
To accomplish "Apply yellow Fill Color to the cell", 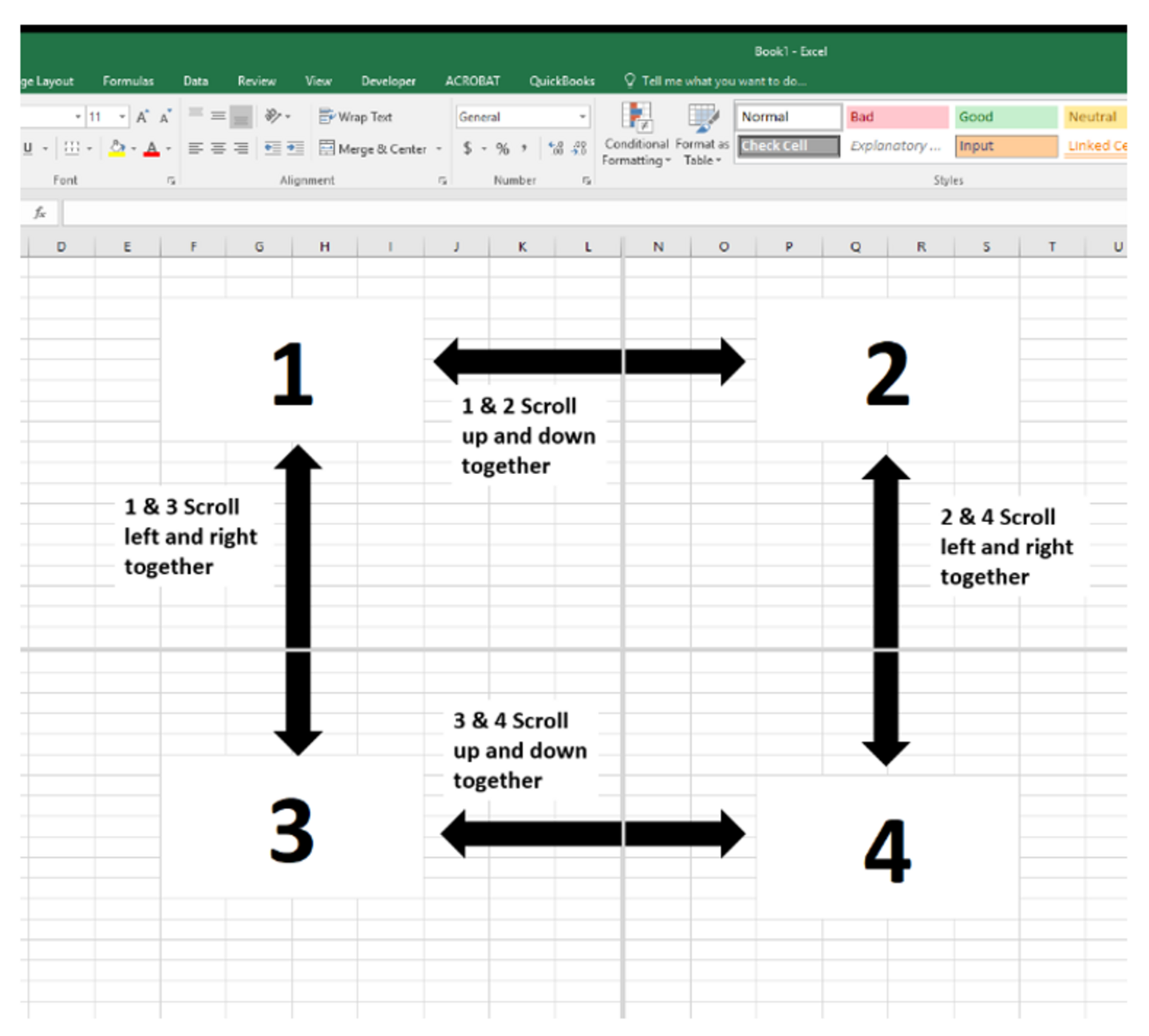I will 117,148.
